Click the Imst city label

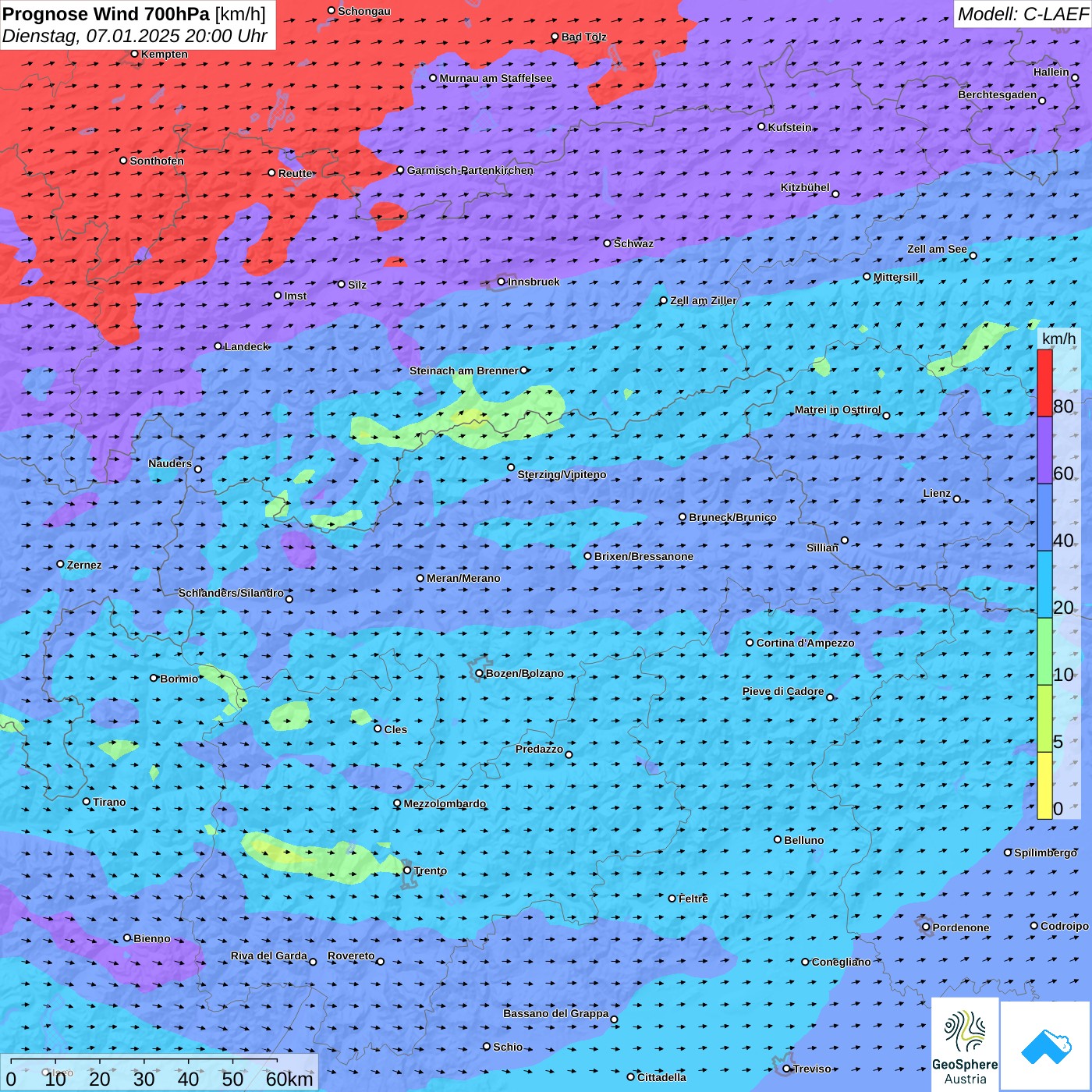(x=295, y=296)
